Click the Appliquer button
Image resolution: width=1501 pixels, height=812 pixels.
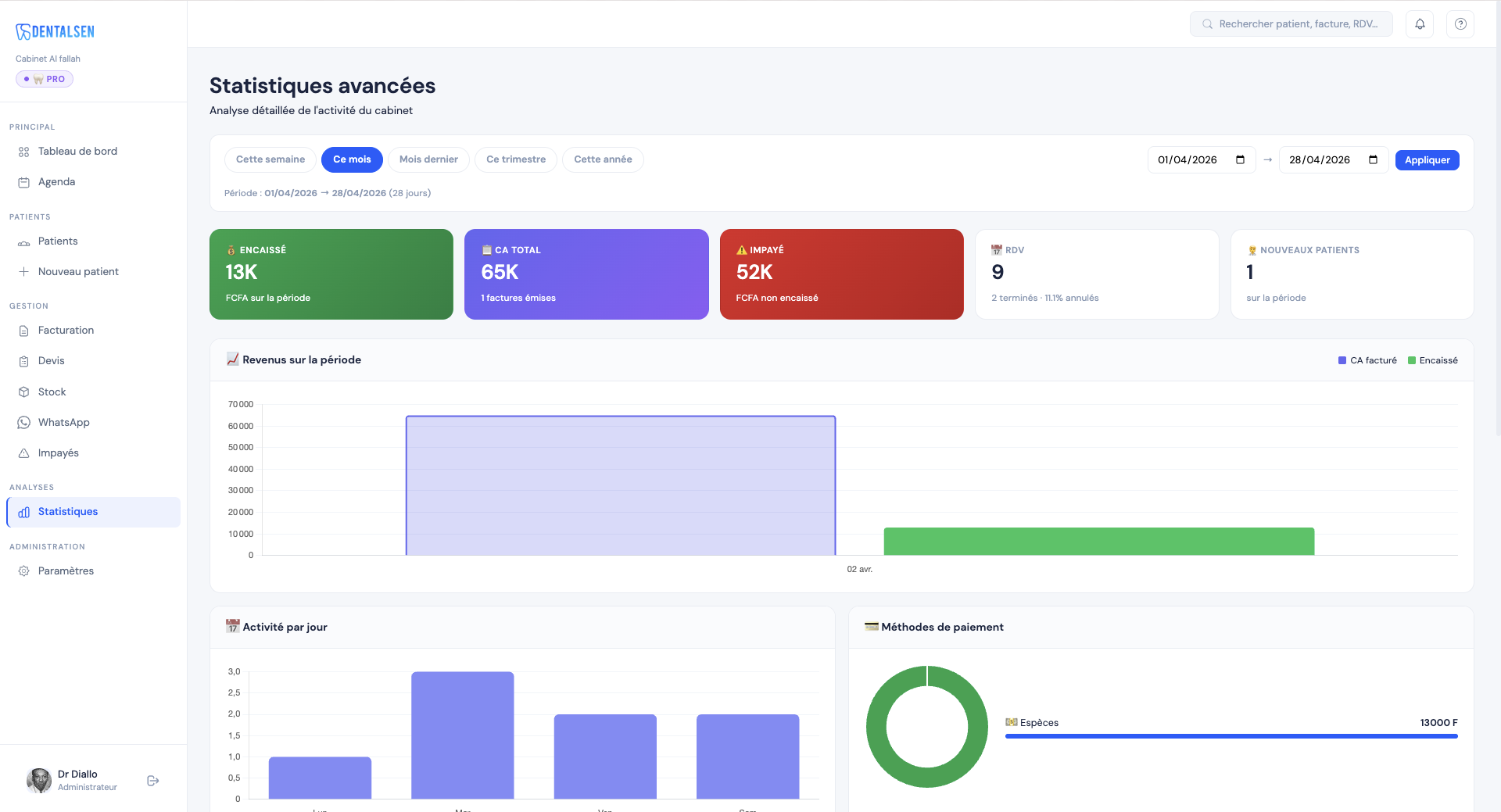1427,160
